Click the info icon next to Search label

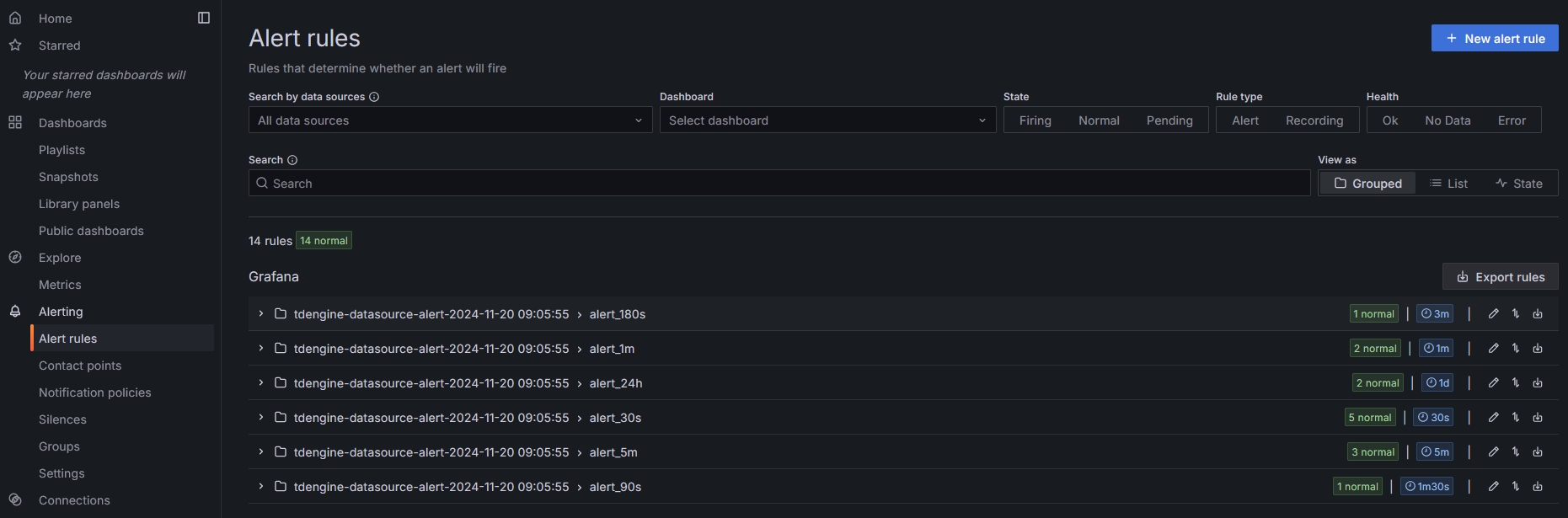[x=292, y=160]
